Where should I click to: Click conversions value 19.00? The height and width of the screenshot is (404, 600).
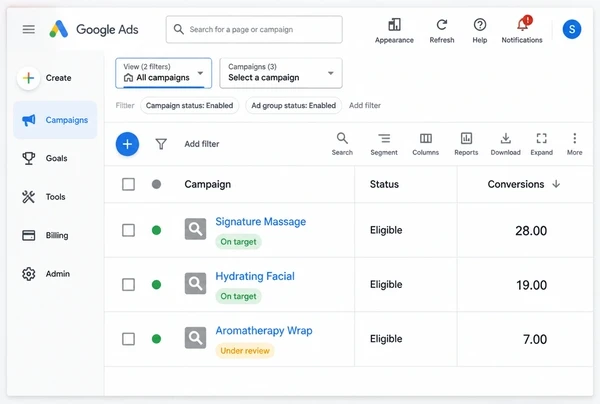pyautogui.click(x=531, y=285)
